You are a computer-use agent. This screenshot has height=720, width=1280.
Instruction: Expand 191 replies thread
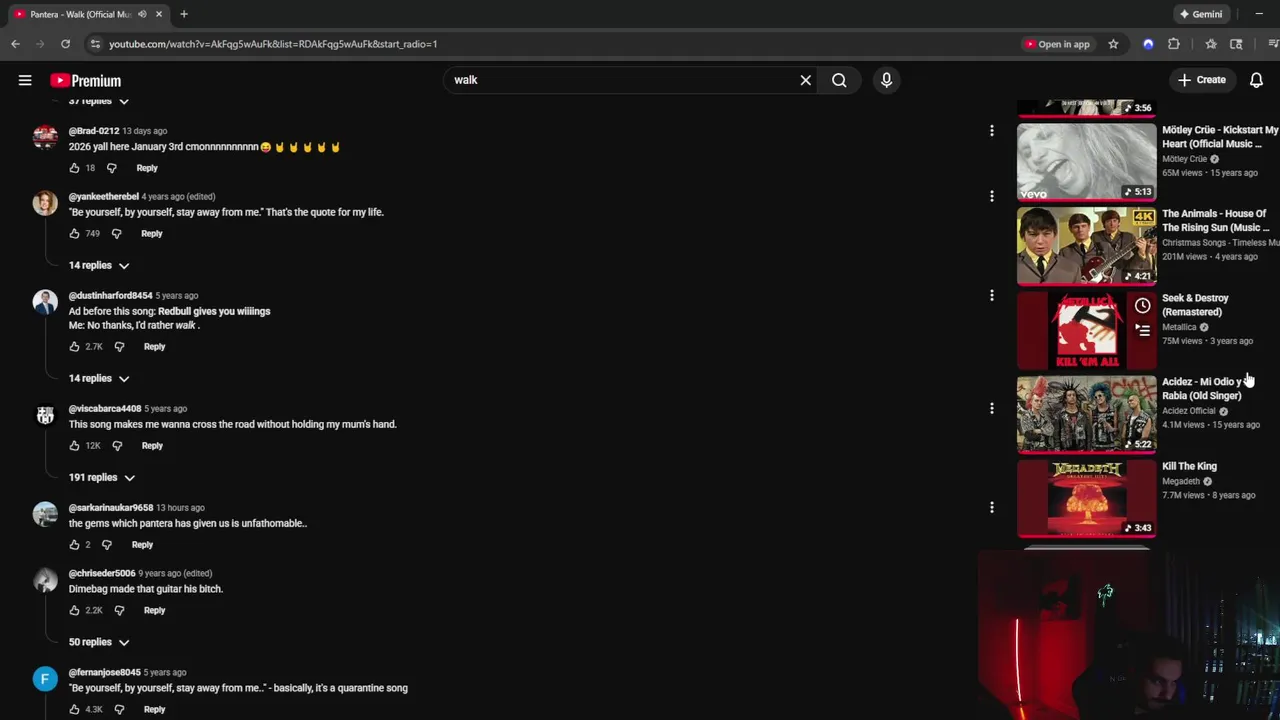coord(102,477)
